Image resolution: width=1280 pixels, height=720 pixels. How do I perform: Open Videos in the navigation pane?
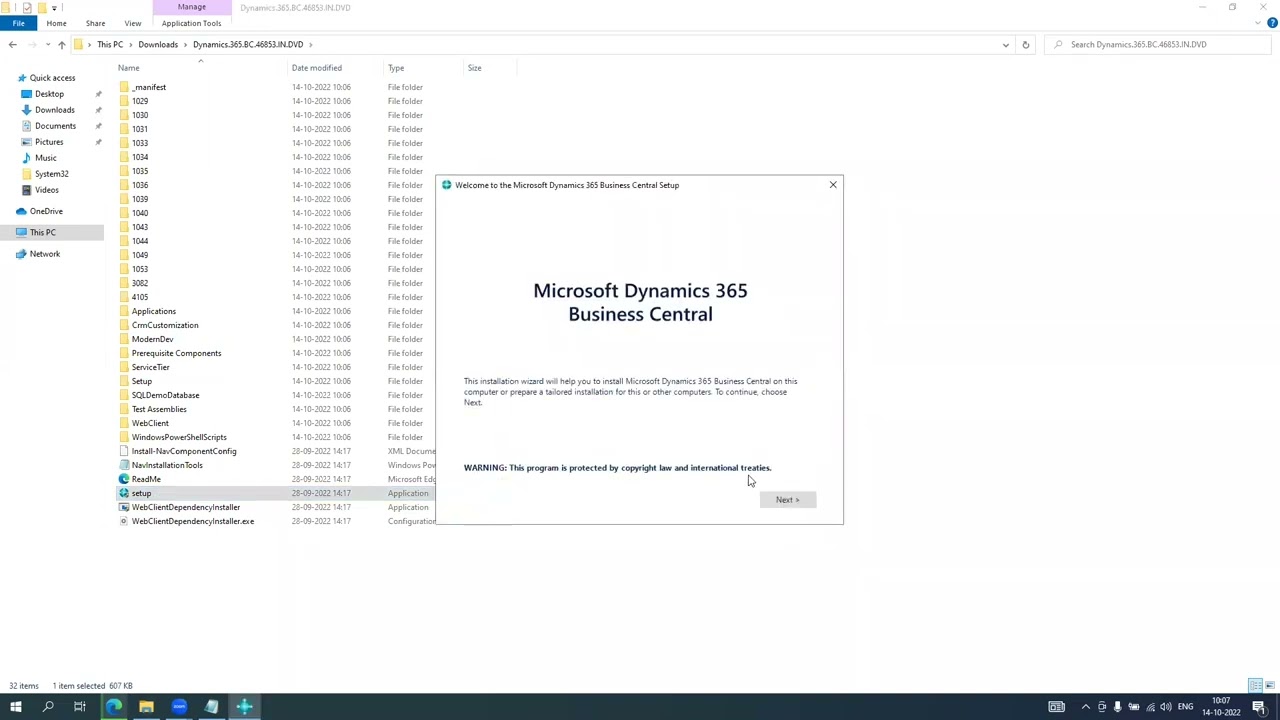coord(46,190)
